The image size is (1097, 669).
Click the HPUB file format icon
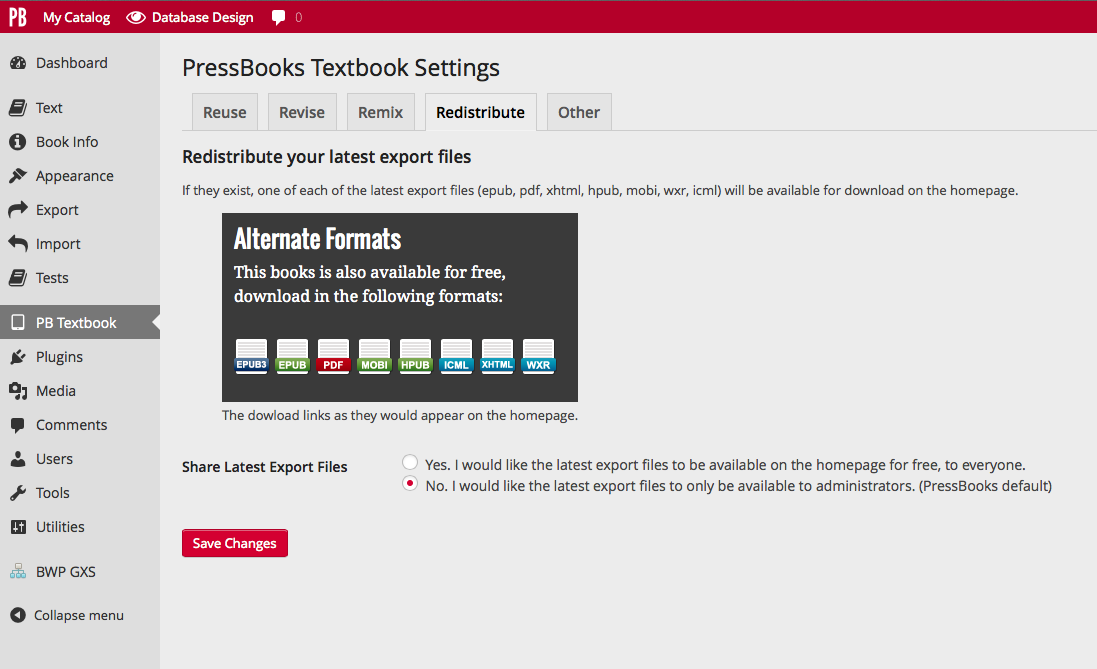[415, 356]
